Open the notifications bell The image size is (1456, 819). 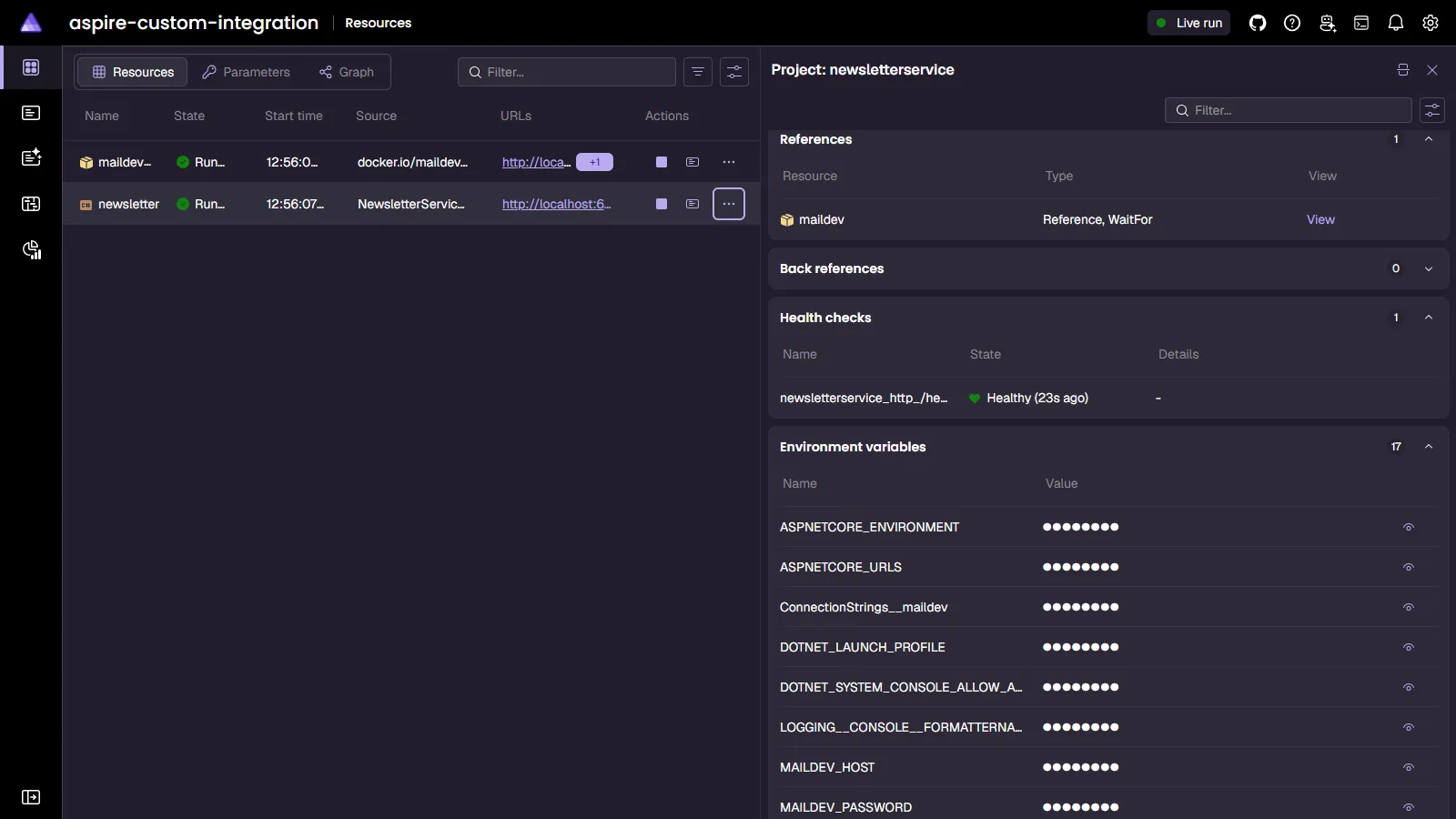(x=1396, y=23)
